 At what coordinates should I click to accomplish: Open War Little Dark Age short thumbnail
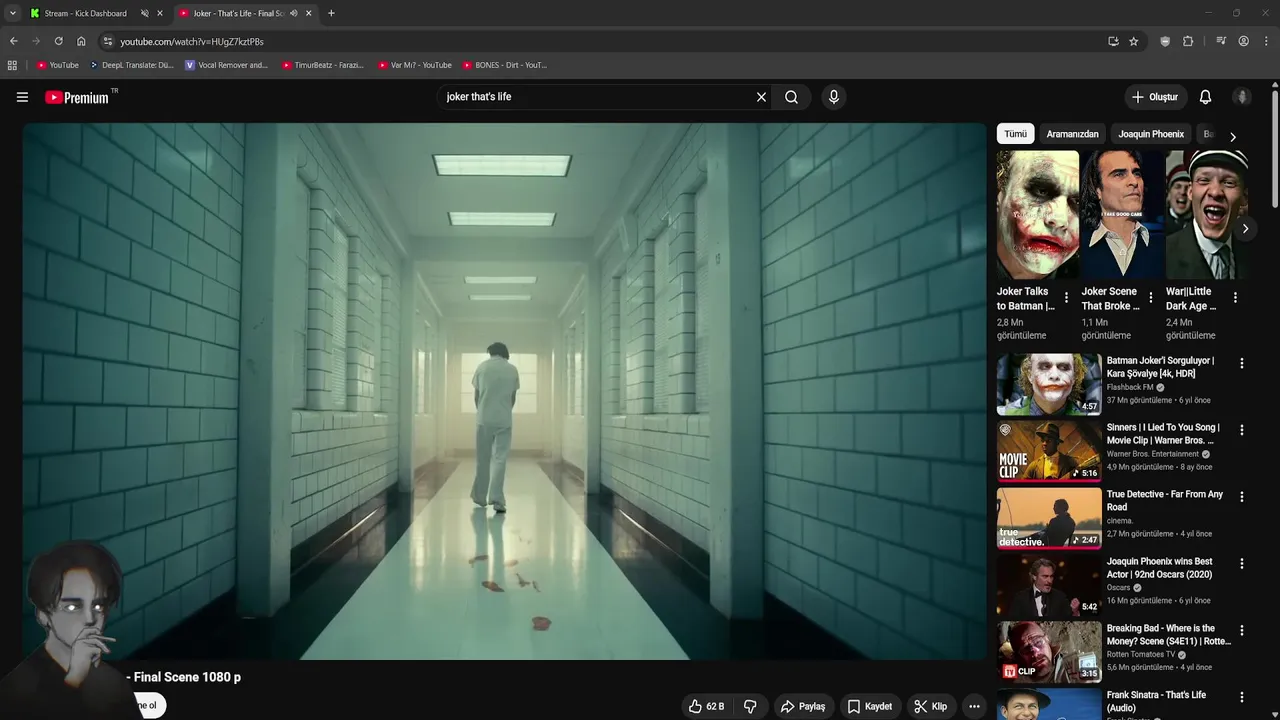tap(1206, 214)
